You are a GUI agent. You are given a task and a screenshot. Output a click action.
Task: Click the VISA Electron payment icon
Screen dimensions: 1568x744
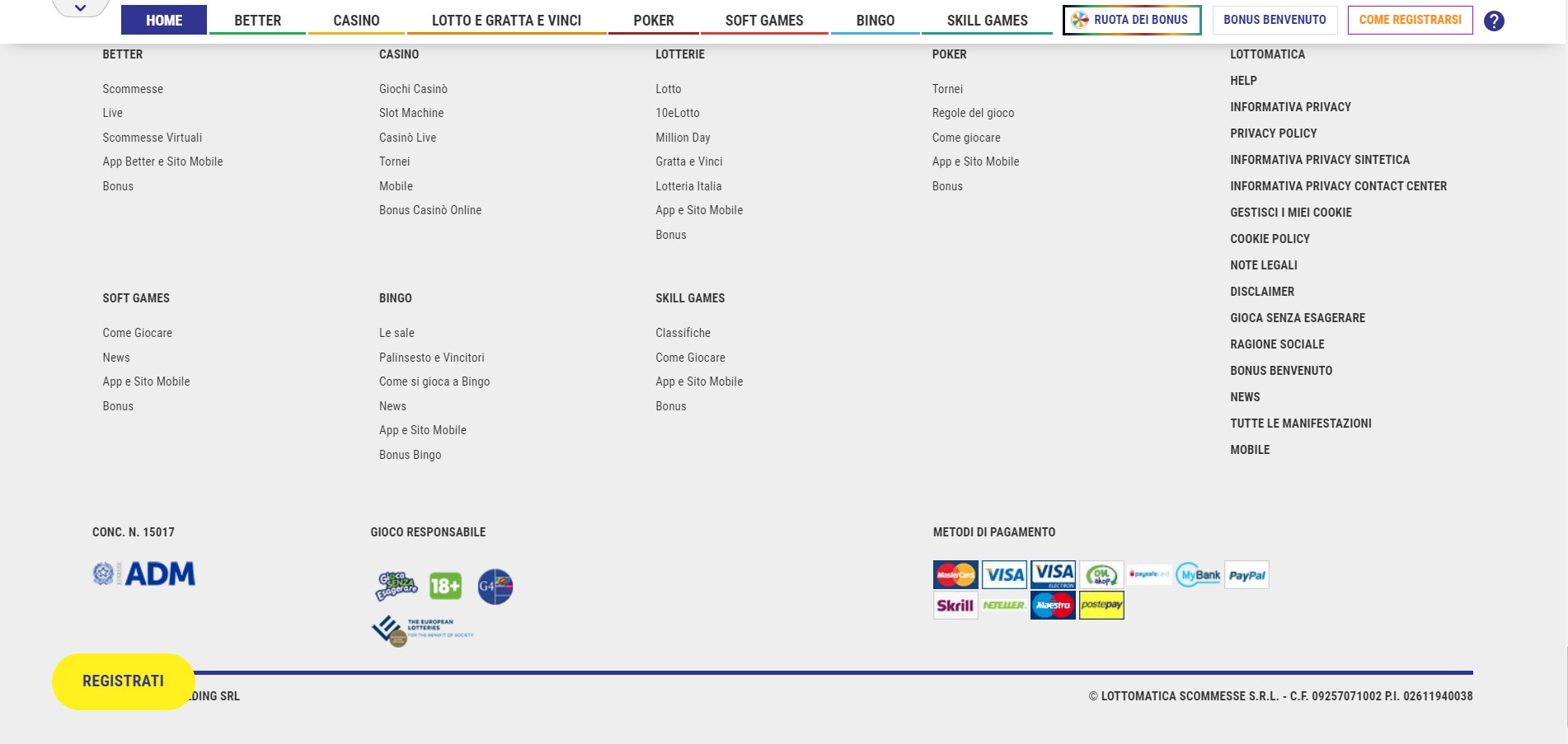tap(1053, 574)
